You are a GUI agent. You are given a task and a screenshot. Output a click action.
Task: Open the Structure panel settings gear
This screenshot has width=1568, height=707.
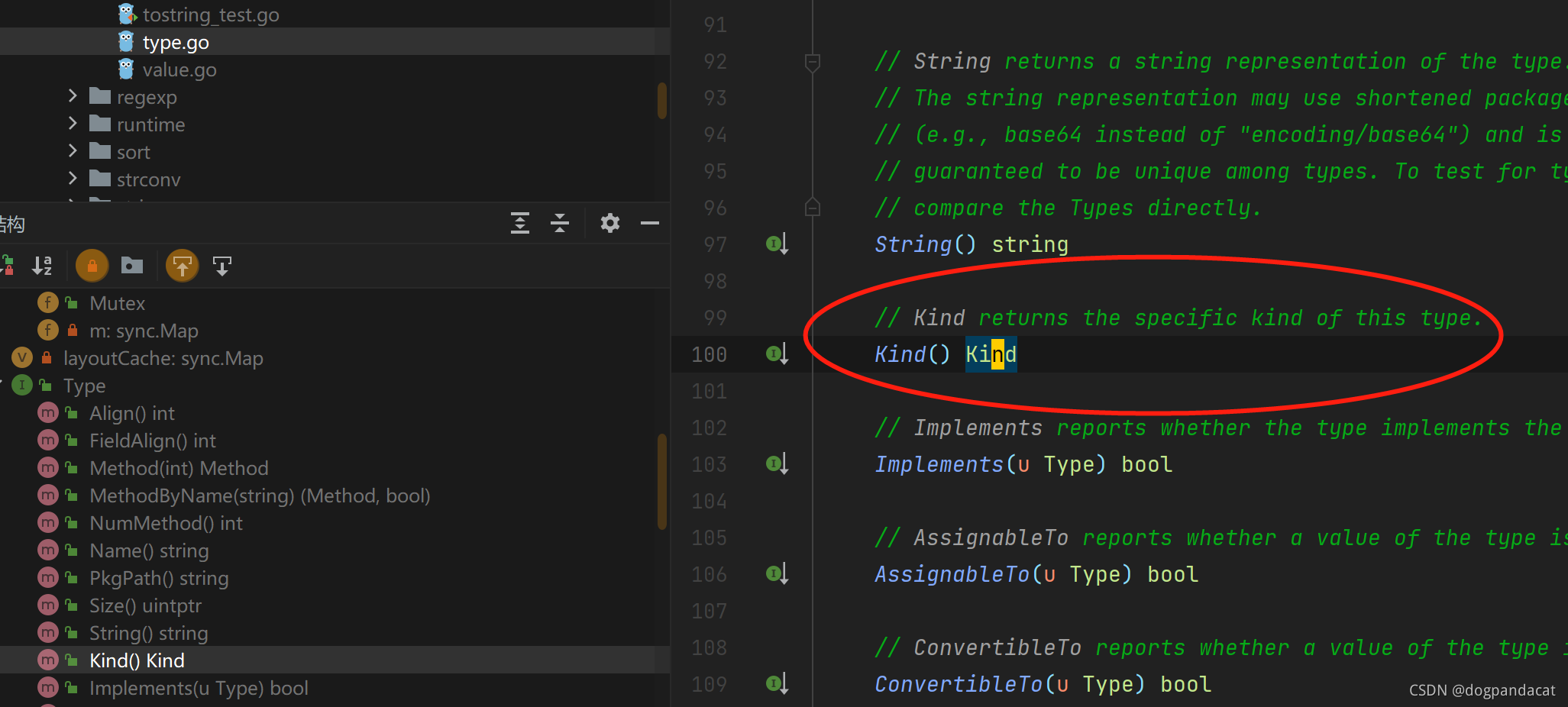point(609,223)
